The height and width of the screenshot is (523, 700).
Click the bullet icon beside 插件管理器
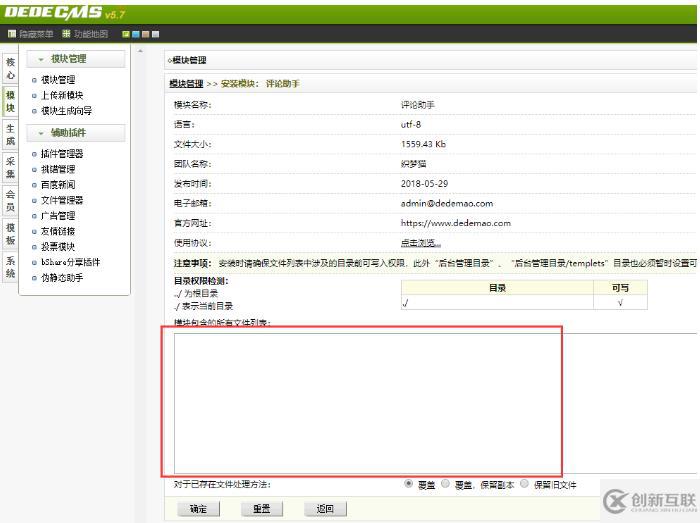pyautogui.click(x=34, y=154)
